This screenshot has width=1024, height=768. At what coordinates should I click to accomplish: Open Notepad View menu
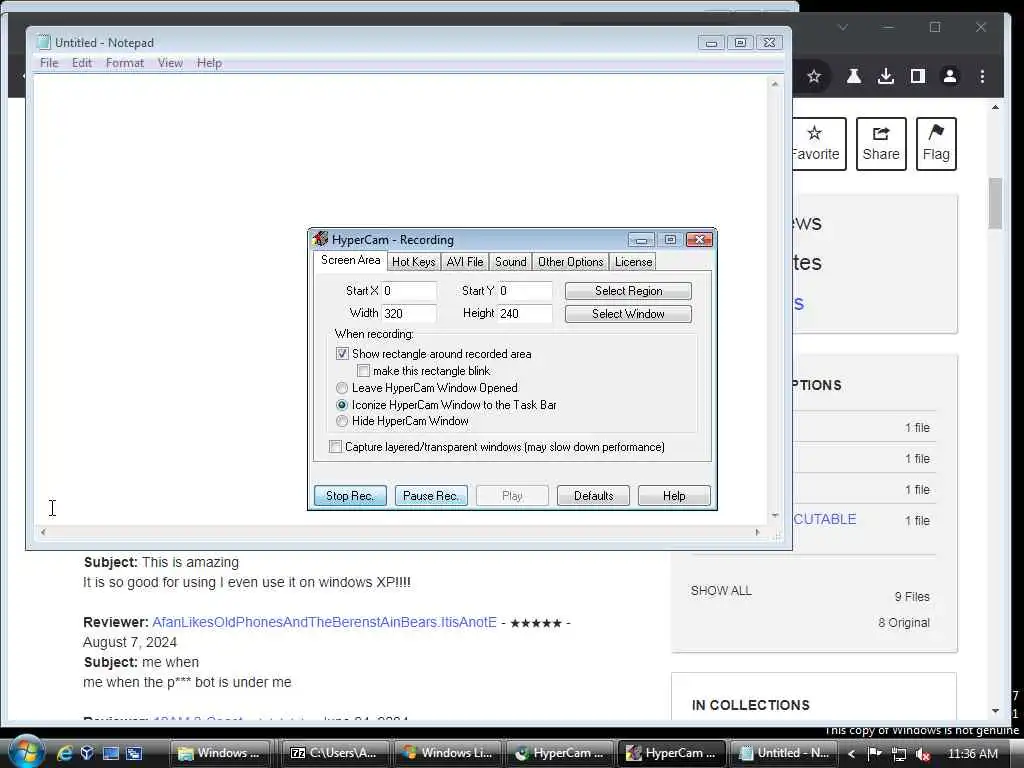pyautogui.click(x=170, y=63)
